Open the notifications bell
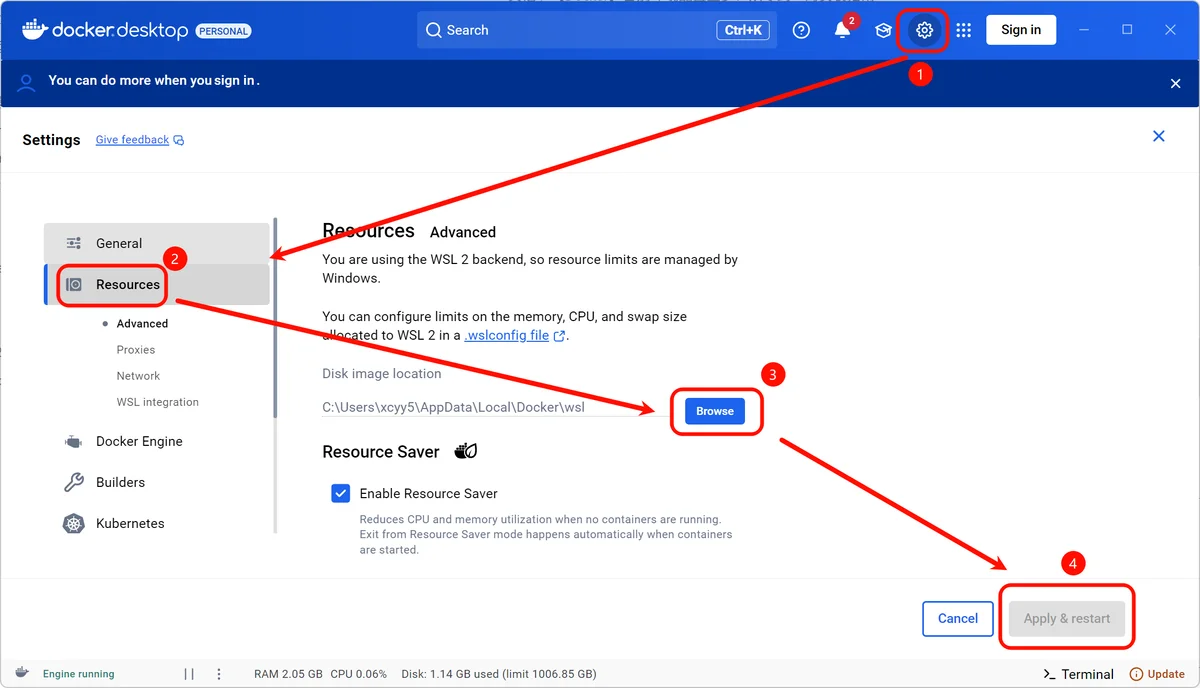1200x688 pixels. click(x=842, y=30)
